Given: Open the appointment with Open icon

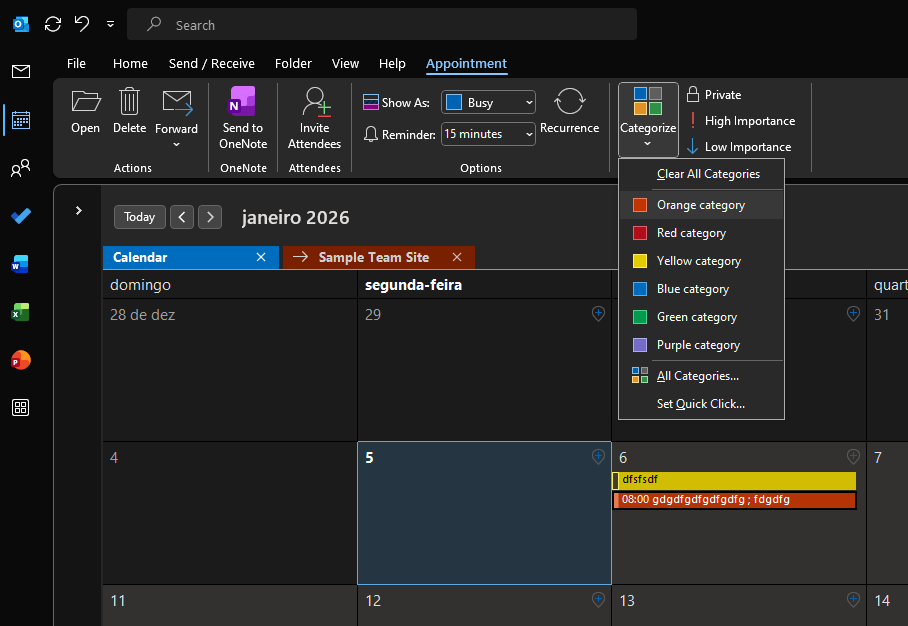Looking at the screenshot, I should click(85, 113).
